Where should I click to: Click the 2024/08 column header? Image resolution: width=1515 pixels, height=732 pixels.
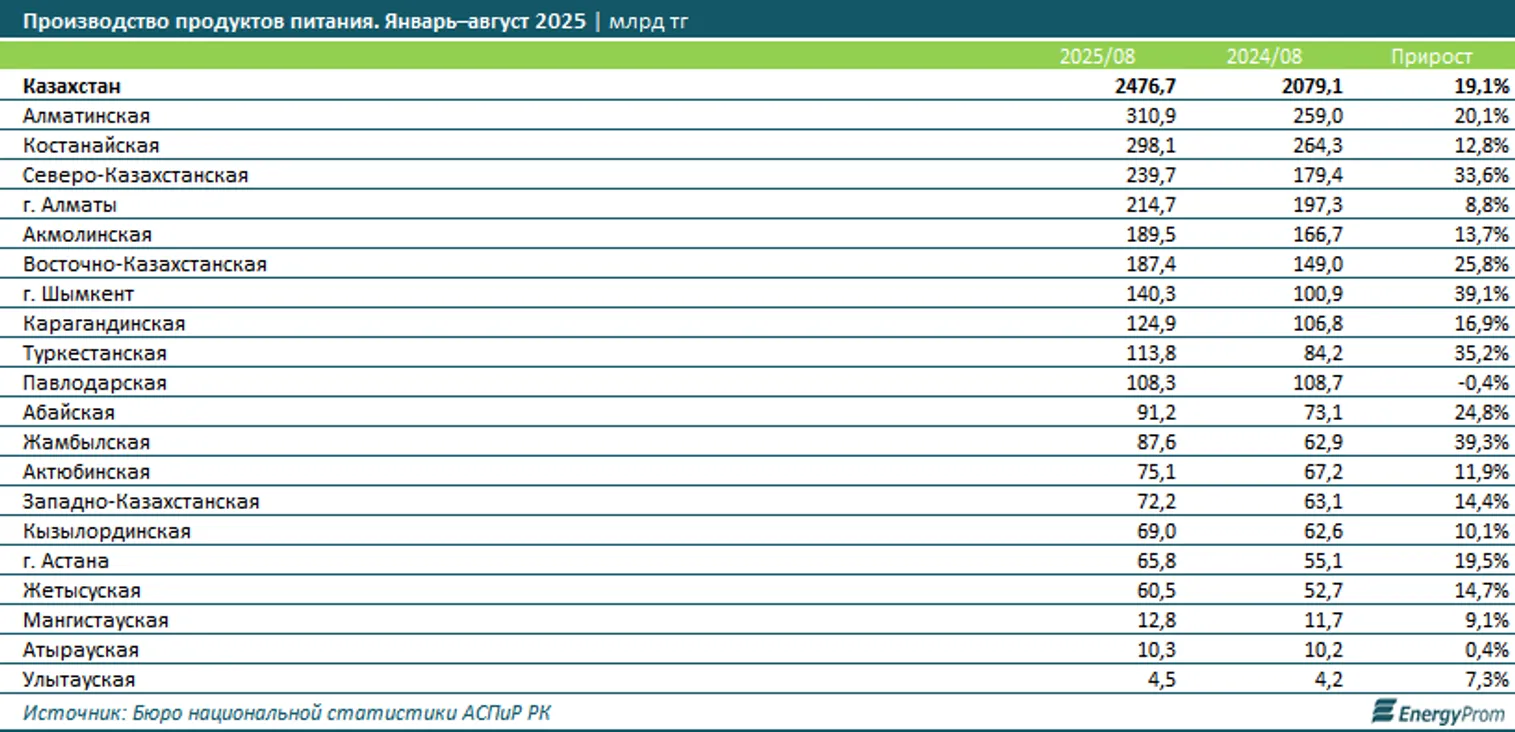pyautogui.click(x=1265, y=57)
